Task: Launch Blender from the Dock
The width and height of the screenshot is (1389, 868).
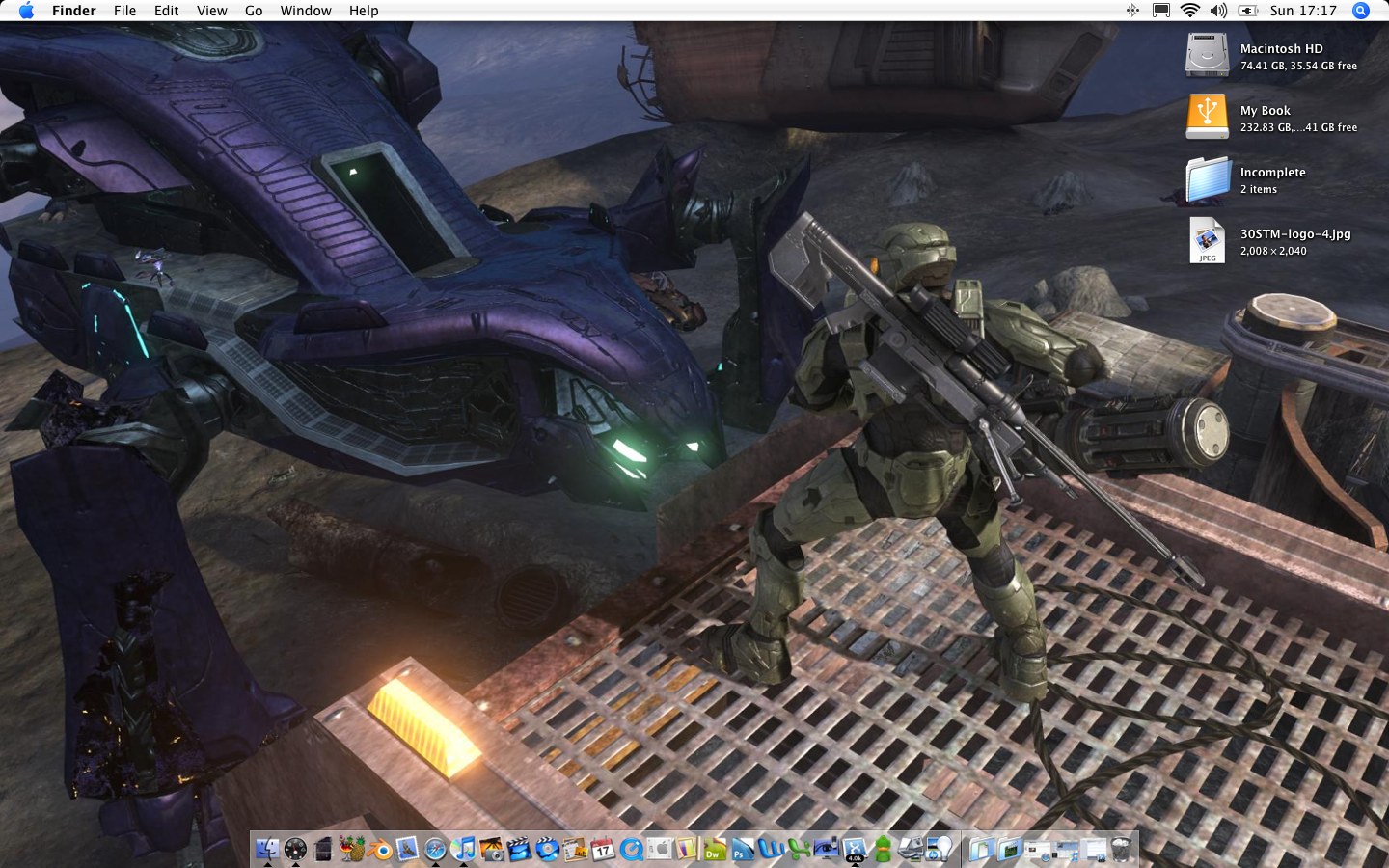Action: [x=380, y=850]
